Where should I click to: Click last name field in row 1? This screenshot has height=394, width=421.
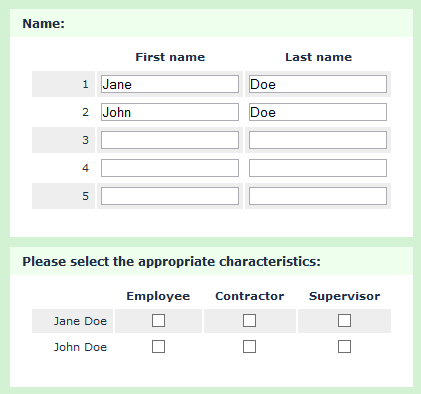(318, 84)
